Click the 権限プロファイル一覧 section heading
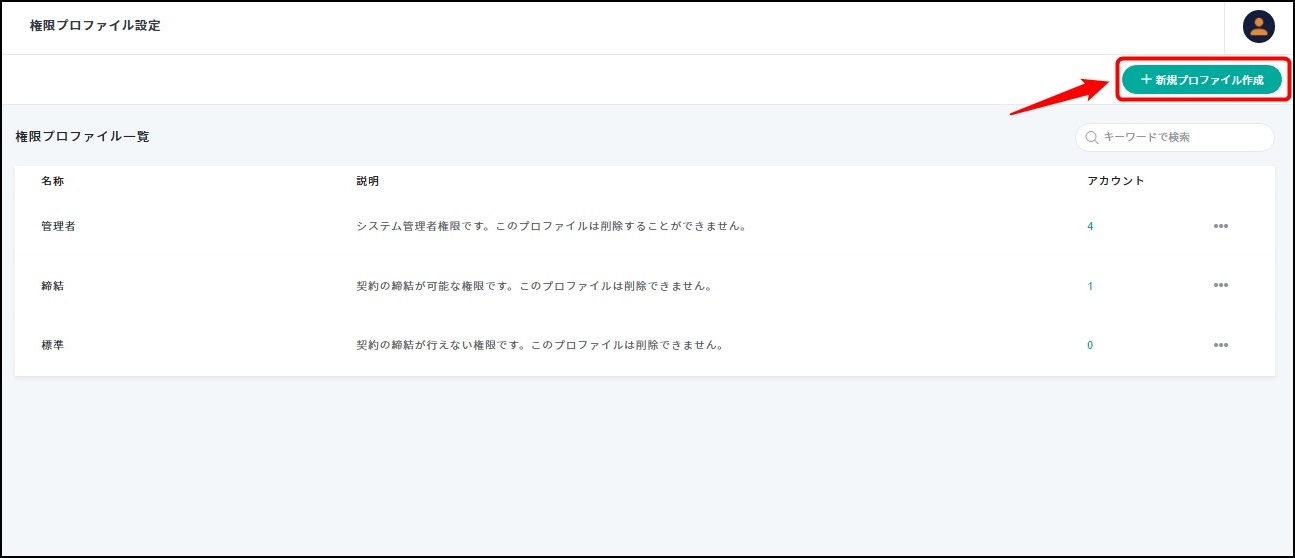The image size is (1295, 558). coord(82,136)
